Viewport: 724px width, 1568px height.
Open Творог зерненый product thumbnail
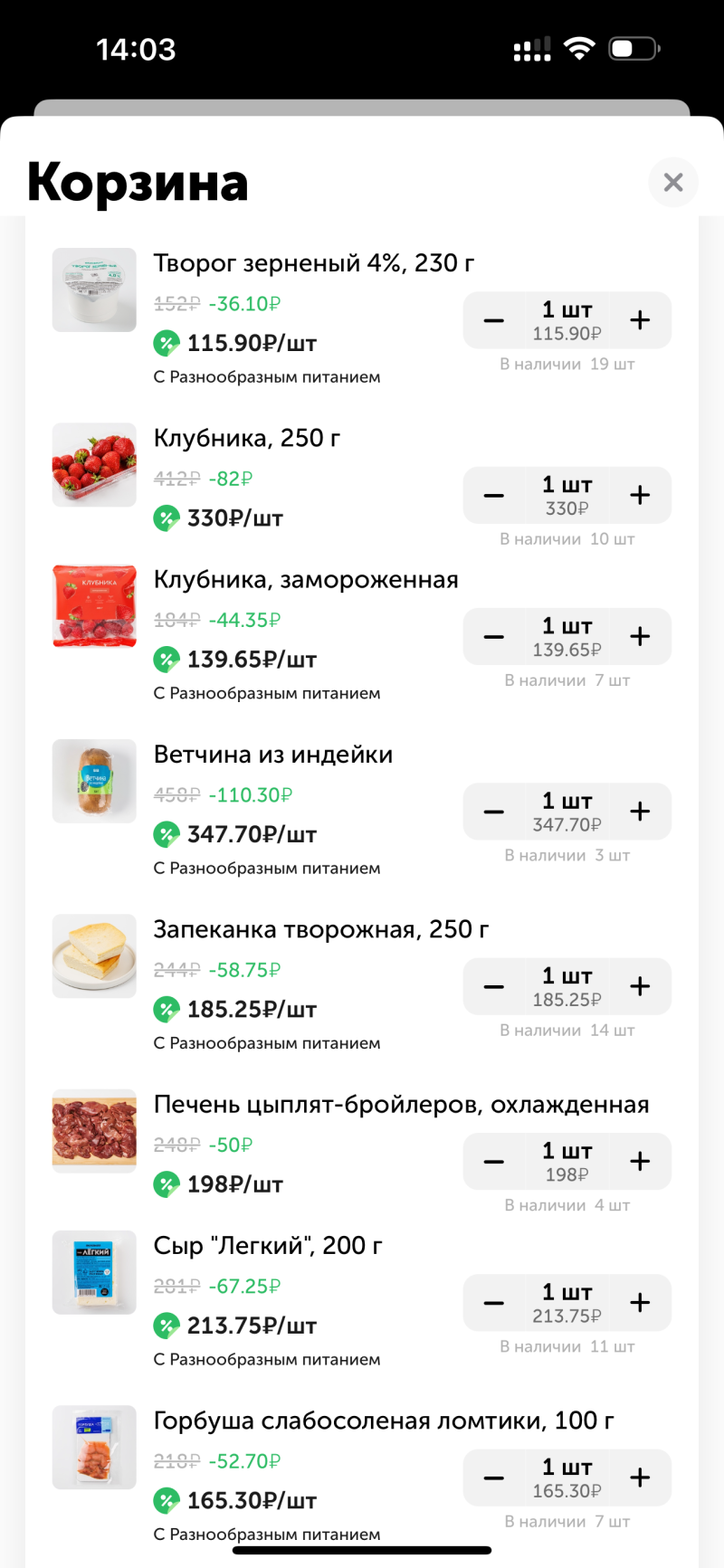tap(94, 290)
